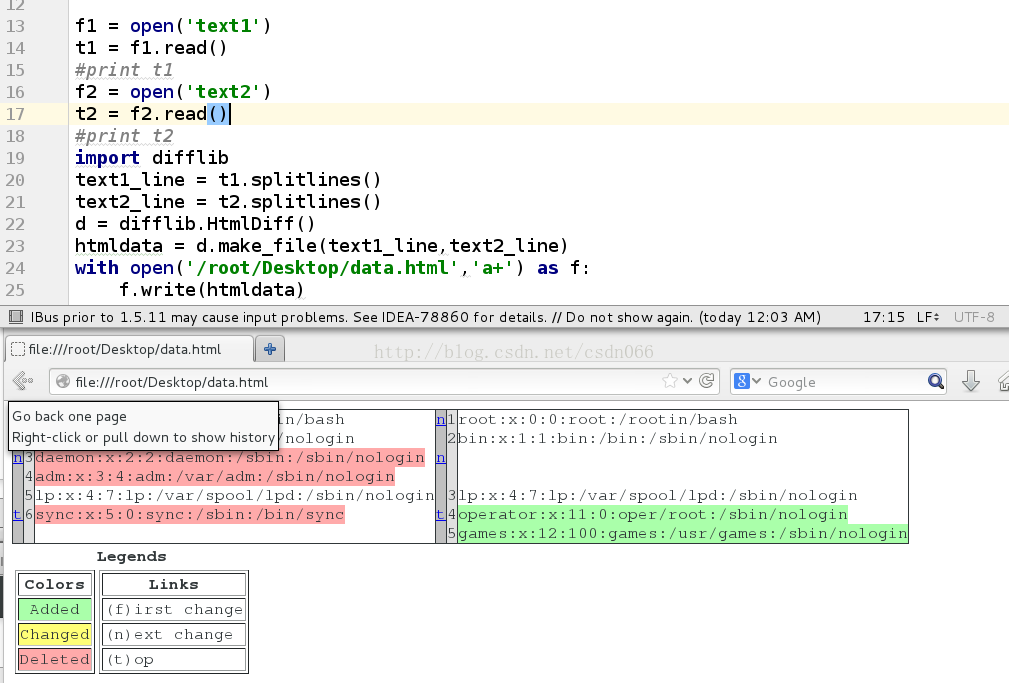Screen dimensions: 1009x683
Task: Click the 'f.write(htmldata)' code line
Action: [x=211, y=290]
